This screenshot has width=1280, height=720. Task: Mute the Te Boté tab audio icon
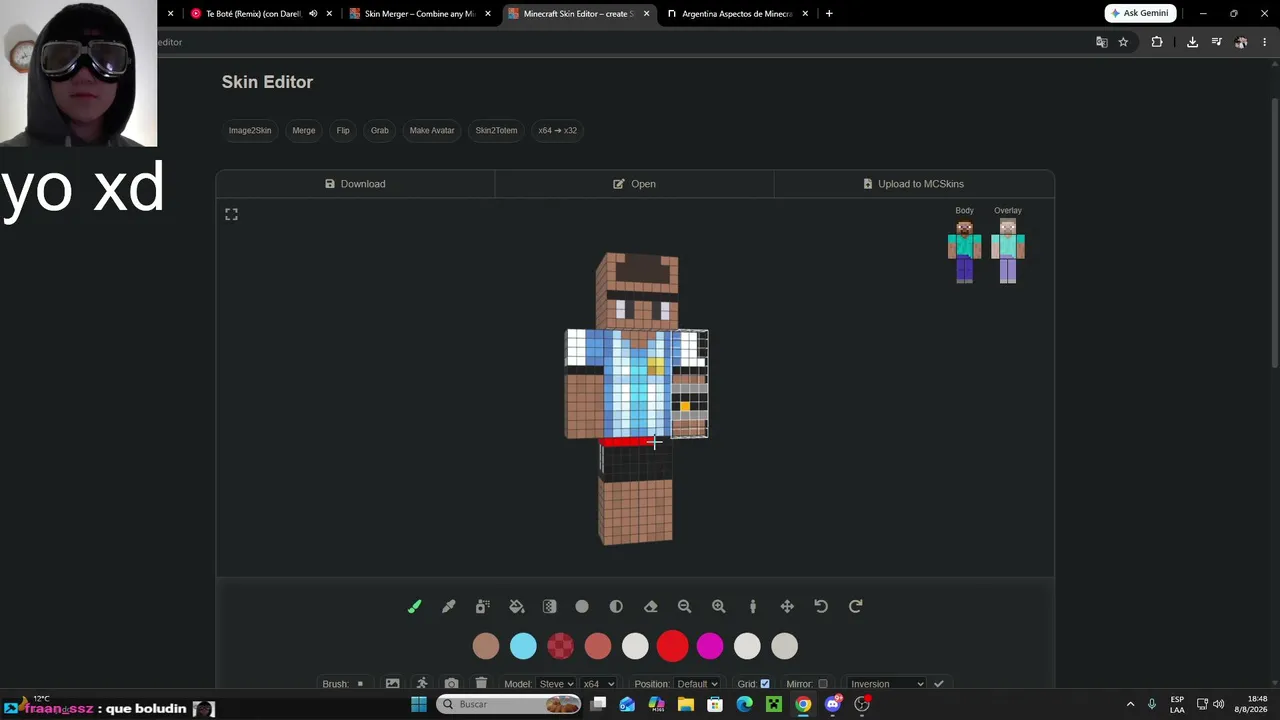point(313,14)
